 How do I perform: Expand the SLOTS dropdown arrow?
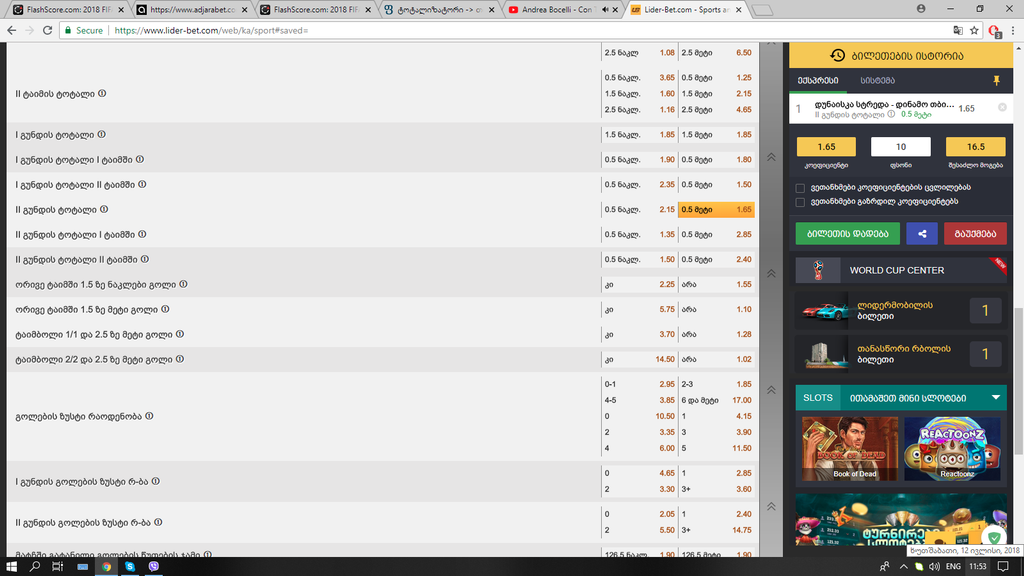point(995,397)
